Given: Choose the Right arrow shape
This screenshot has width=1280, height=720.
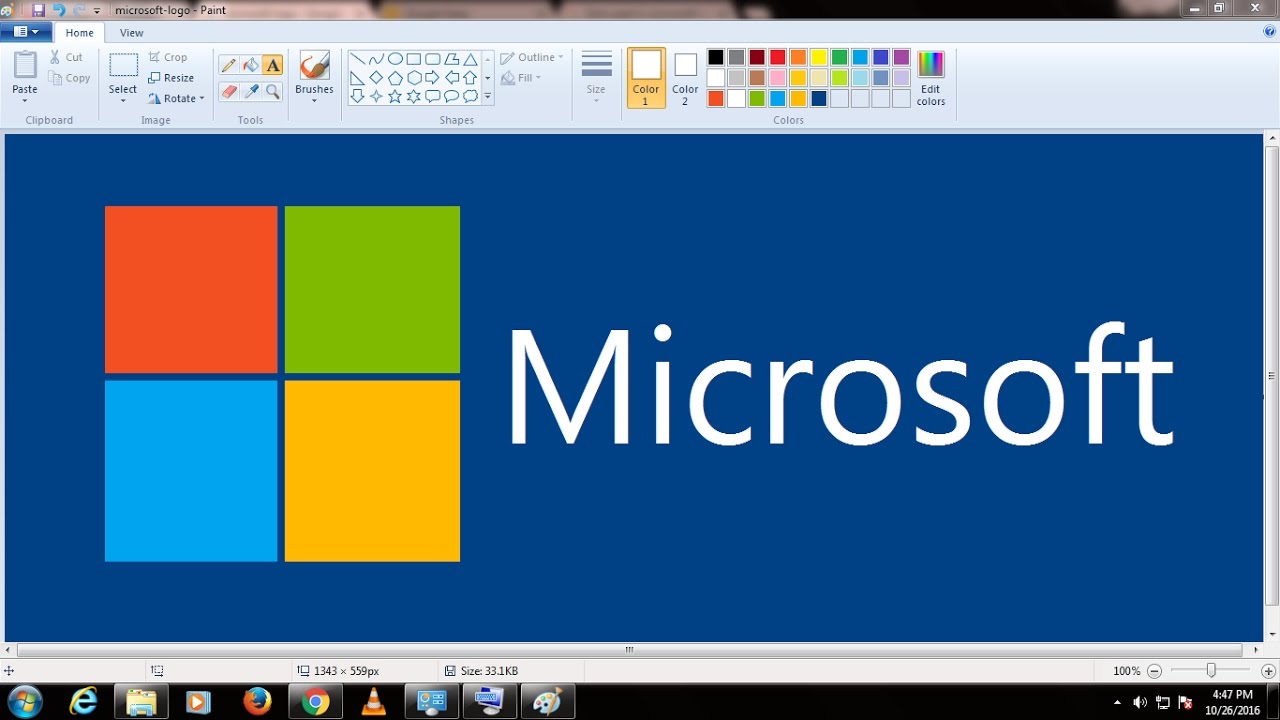Looking at the screenshot, I should tap(432, 77).
